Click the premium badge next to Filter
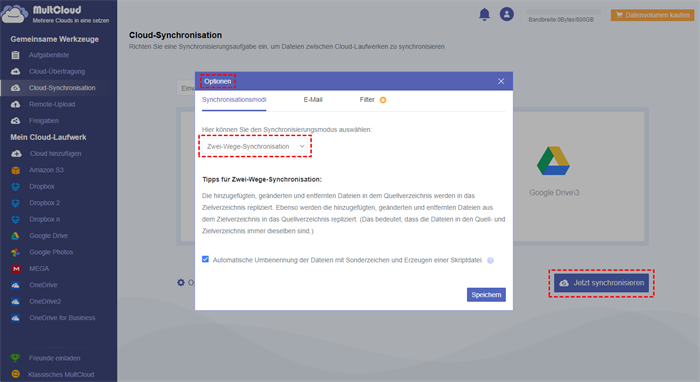Image resolution: width=700 pixels, height=382 pixels. tap(383, 100)
